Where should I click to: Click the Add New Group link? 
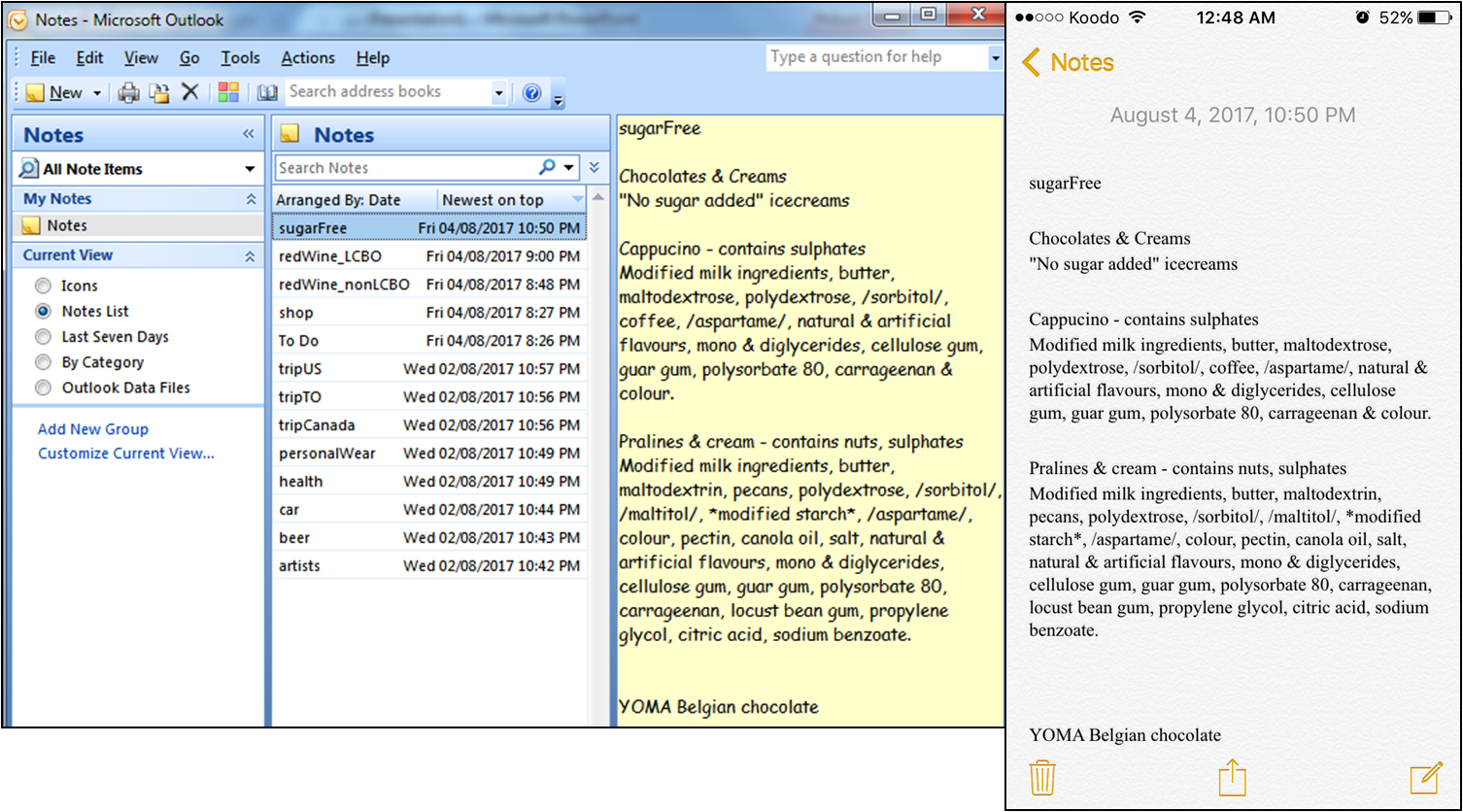tap(93, 429)
